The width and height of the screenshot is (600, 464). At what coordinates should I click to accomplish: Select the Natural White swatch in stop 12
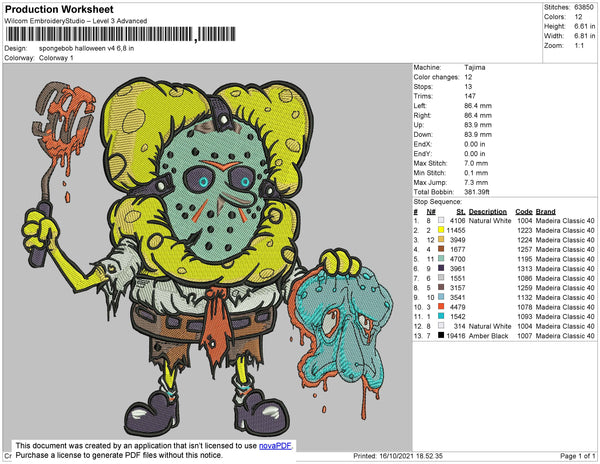pyautogui.click(x=441, y=326)
